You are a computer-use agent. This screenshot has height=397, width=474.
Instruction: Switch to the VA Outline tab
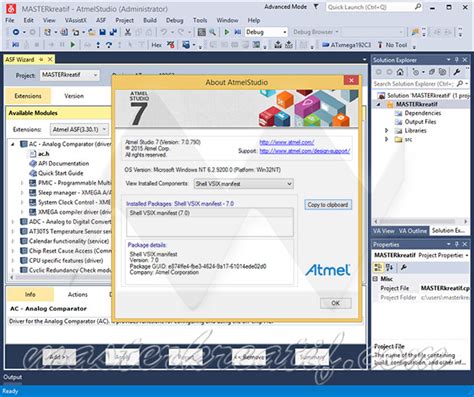413,231
